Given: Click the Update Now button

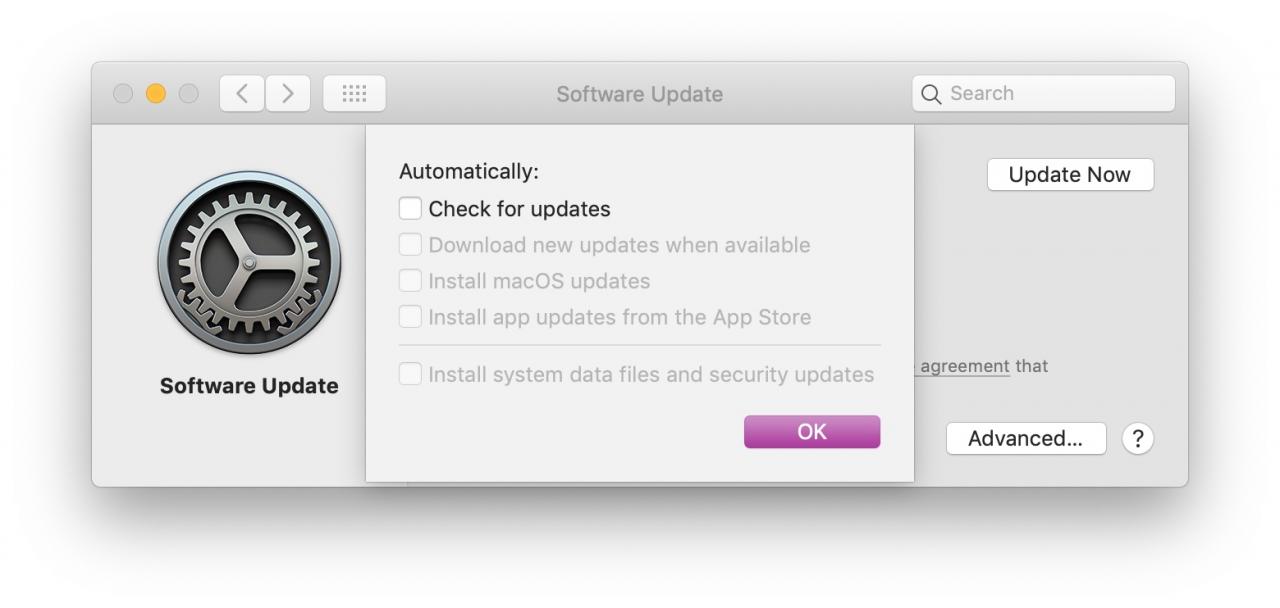Looking at the screenshot, I should pos(1070,174).
